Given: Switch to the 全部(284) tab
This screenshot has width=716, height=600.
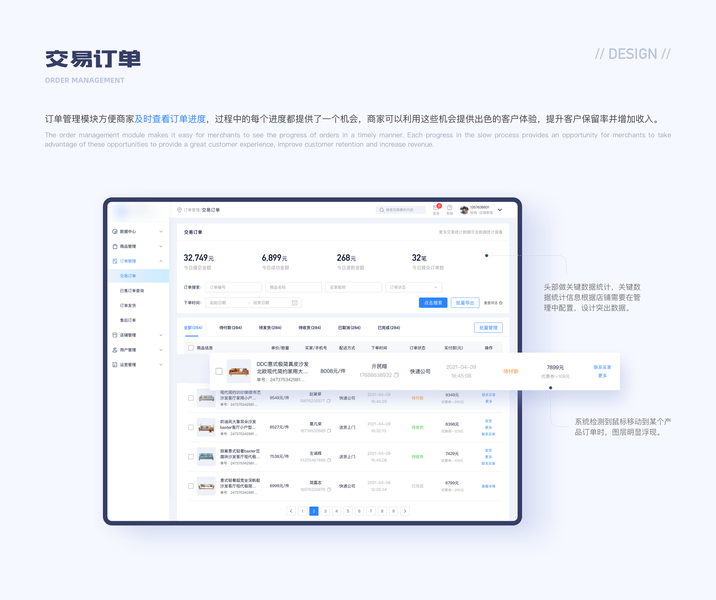Looking at the screenshot, I should (x=193, y=328).
